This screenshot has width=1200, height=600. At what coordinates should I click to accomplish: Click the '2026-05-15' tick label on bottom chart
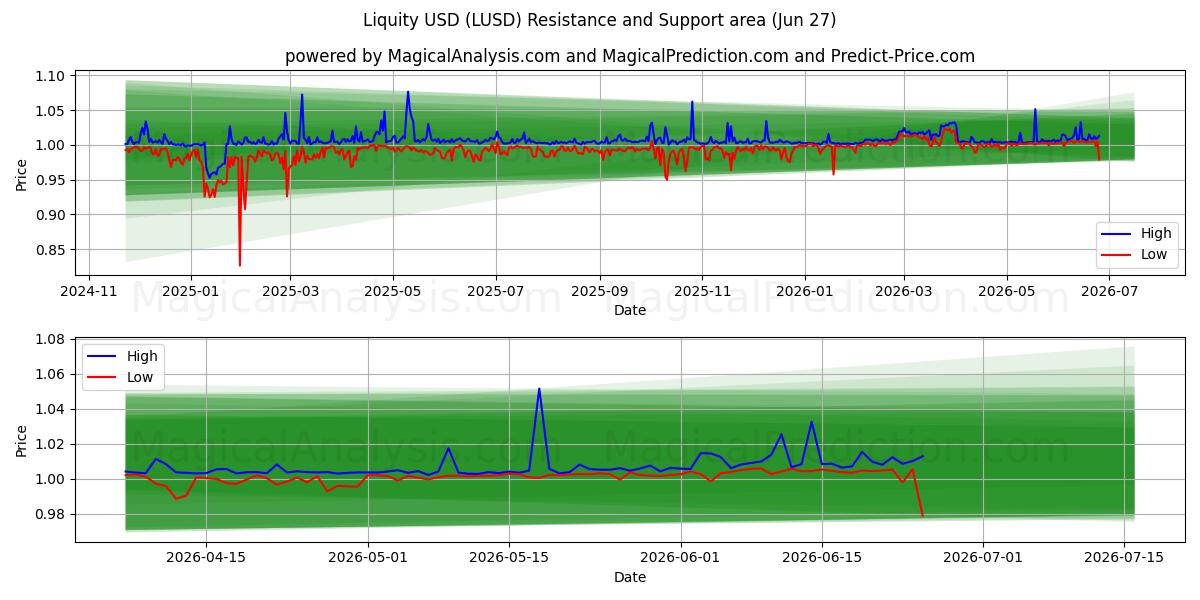509,557
